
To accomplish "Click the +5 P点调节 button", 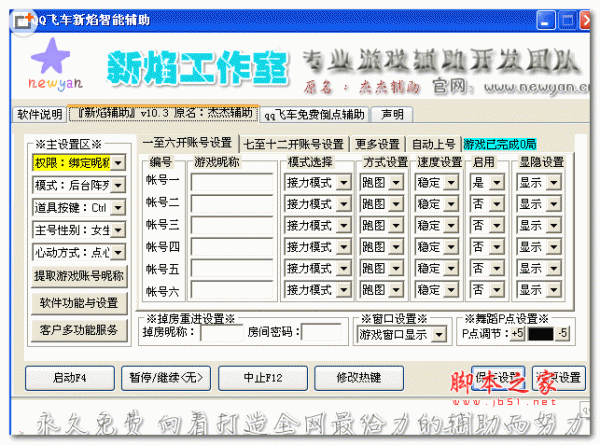I will tap(518, 333).
